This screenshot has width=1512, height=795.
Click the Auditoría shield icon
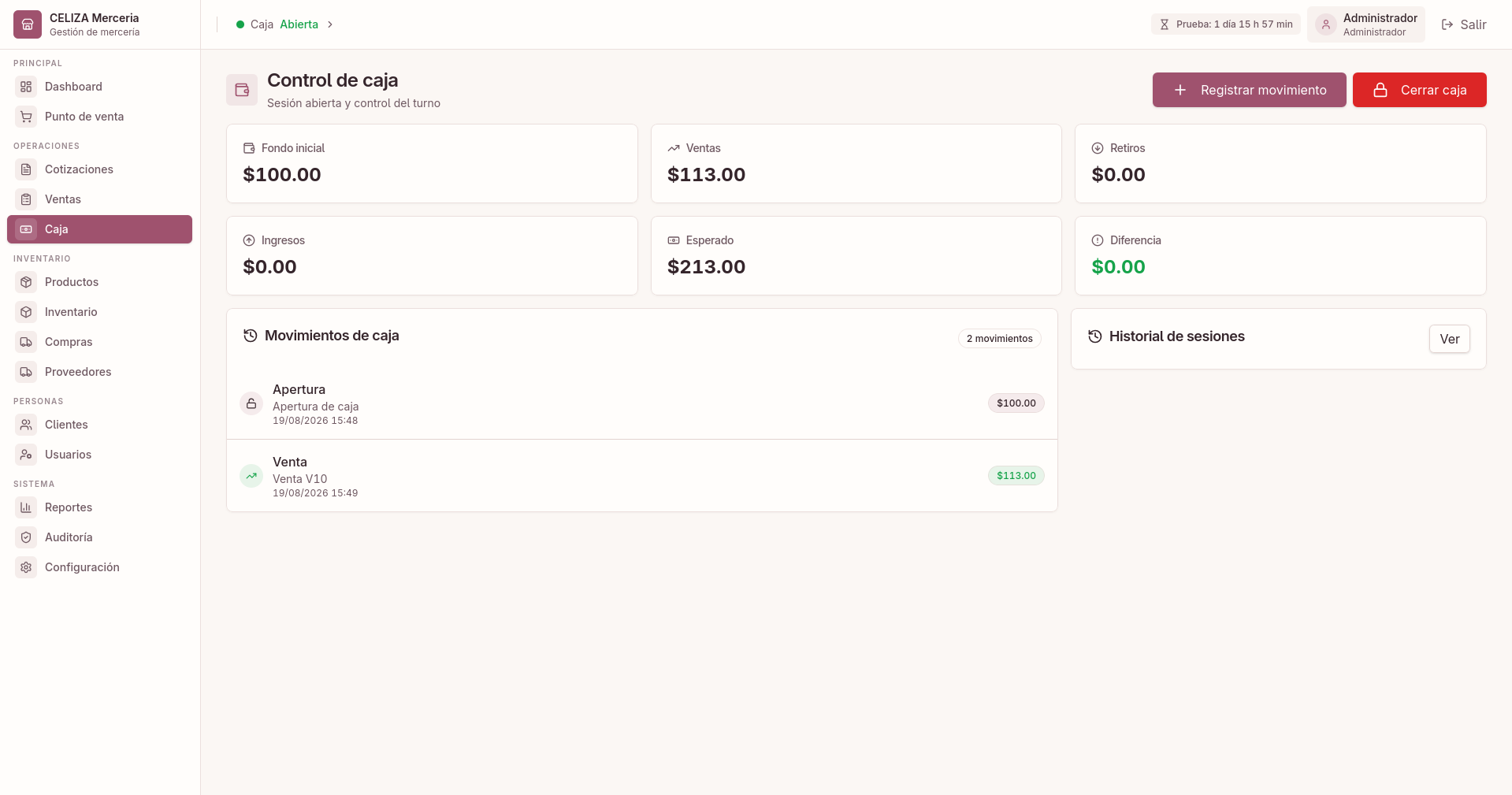click(x=26, y=537)
